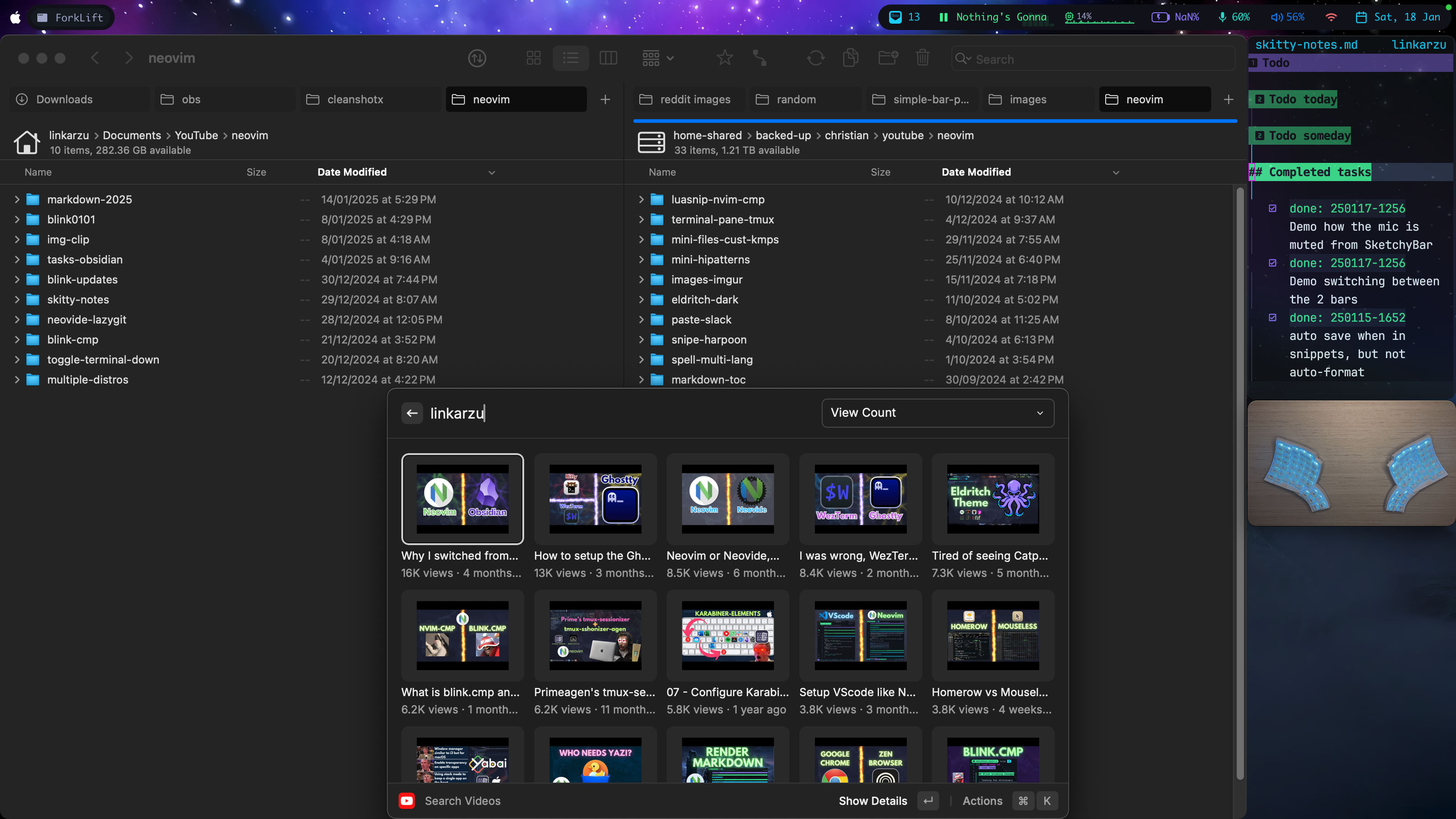This screenshot has width=1456, height=819.
Task: Expand the skitty-notes folder
Action: [17, 299]
